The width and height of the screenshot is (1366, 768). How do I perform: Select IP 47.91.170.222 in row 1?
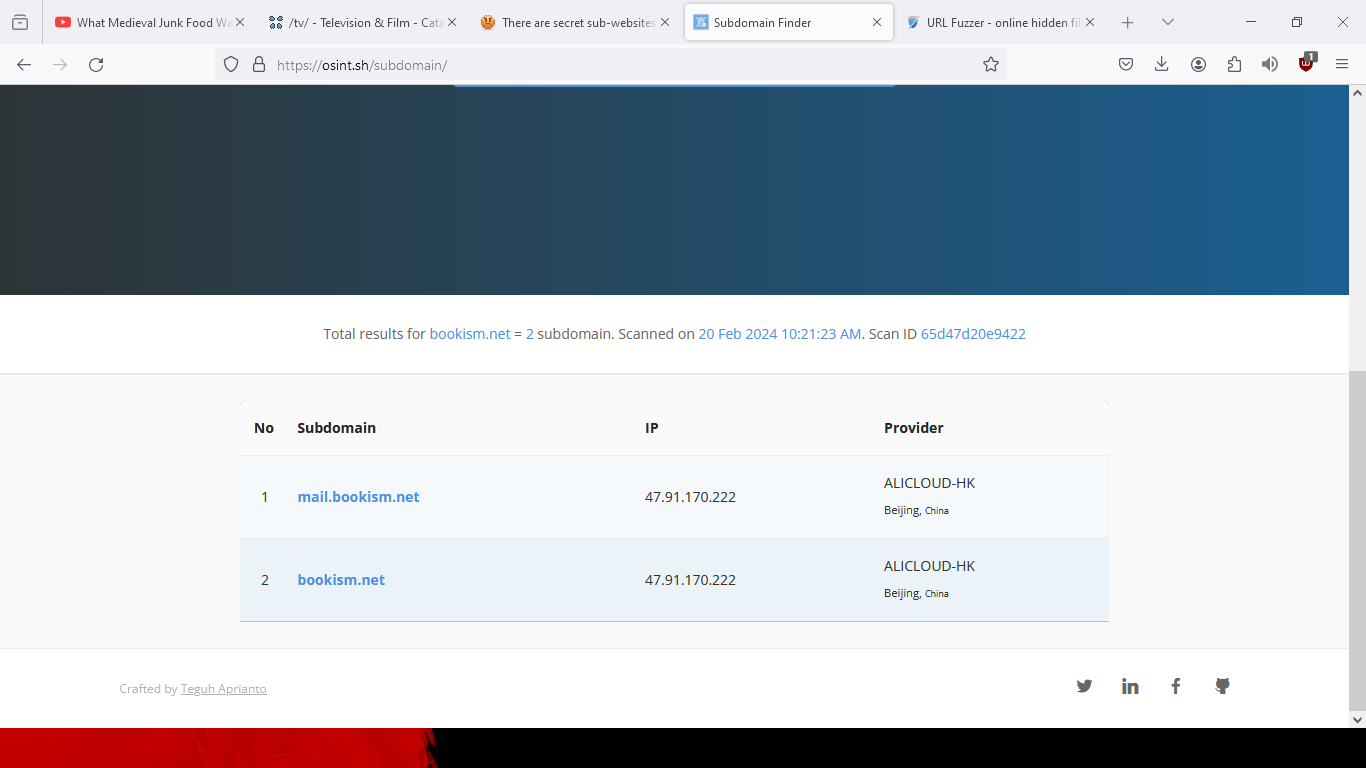[690, 497]
